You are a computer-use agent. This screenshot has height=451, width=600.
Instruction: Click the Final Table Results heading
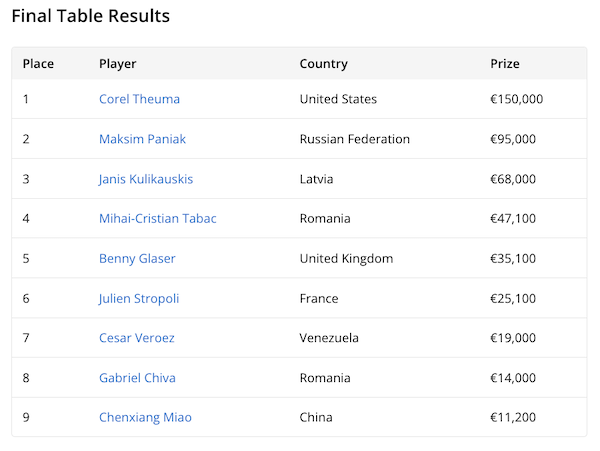91,16
